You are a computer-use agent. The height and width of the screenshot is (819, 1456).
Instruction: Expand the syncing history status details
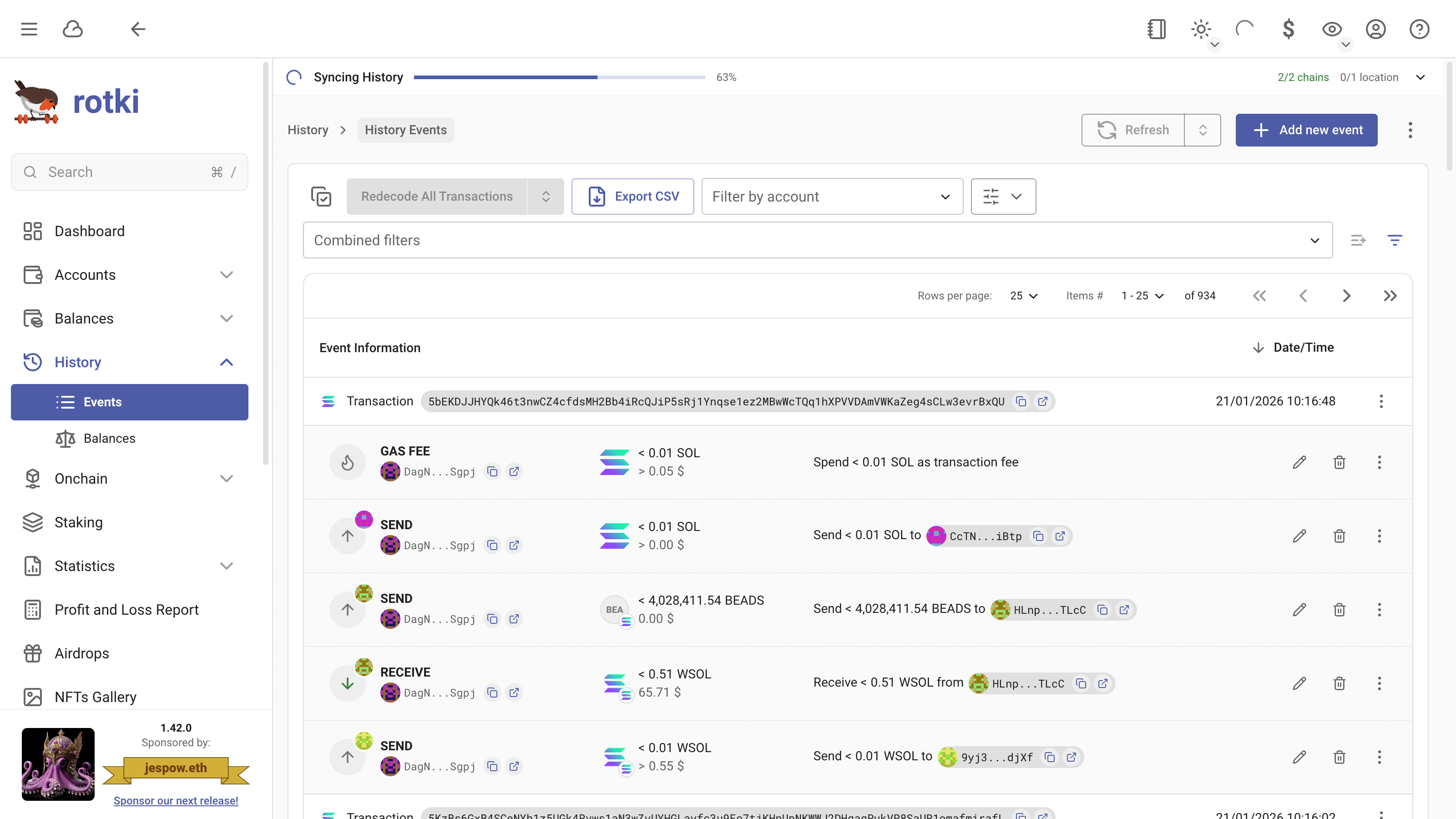coord(1421,77)
